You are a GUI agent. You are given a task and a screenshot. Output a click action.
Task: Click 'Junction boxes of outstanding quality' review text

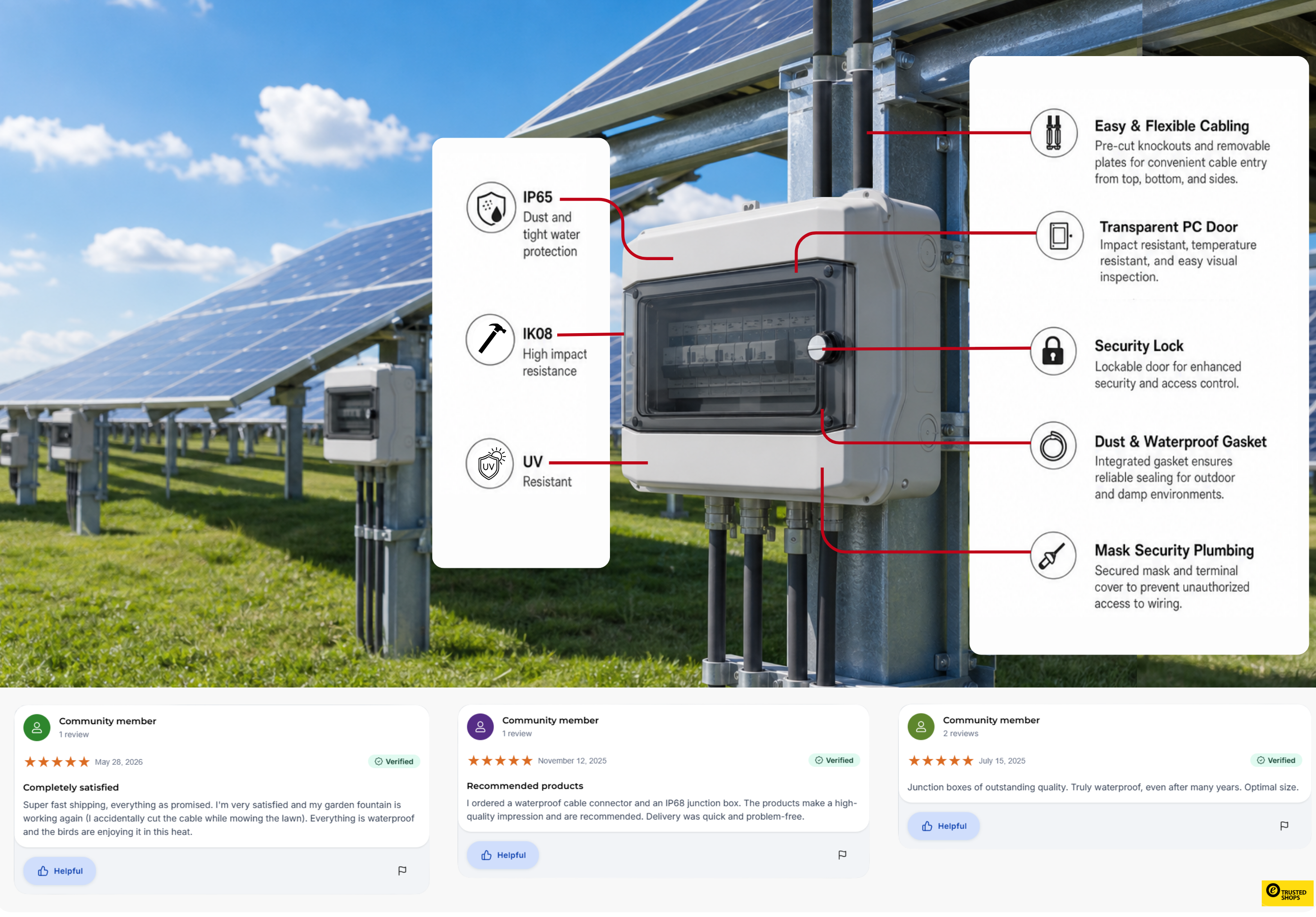1102,787
